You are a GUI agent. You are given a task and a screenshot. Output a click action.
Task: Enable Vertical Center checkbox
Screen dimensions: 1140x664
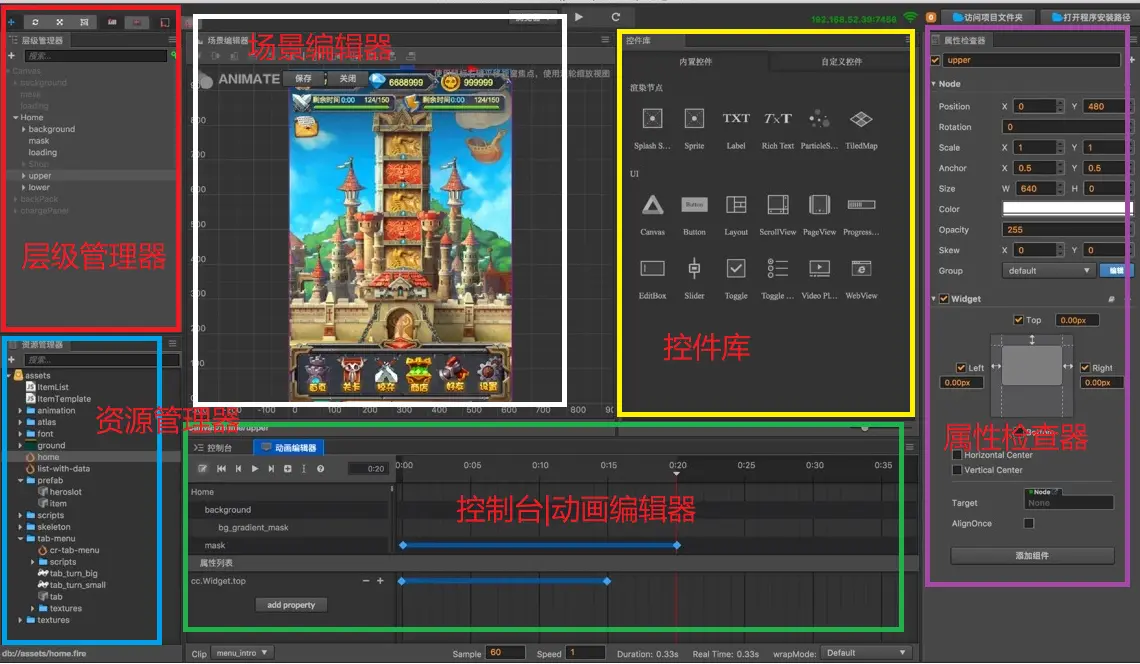point(957,470)
